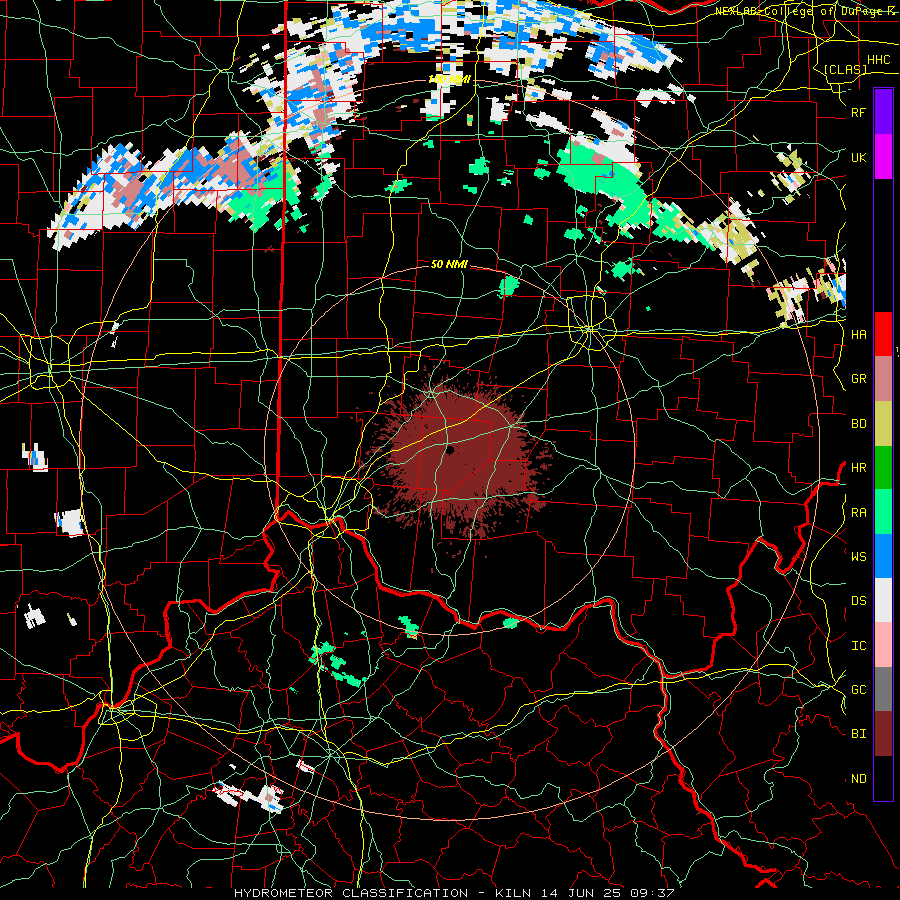Screen dimensions: 900x900
Task: Click the red HA legend color block
Action: [x=883, y=334]
